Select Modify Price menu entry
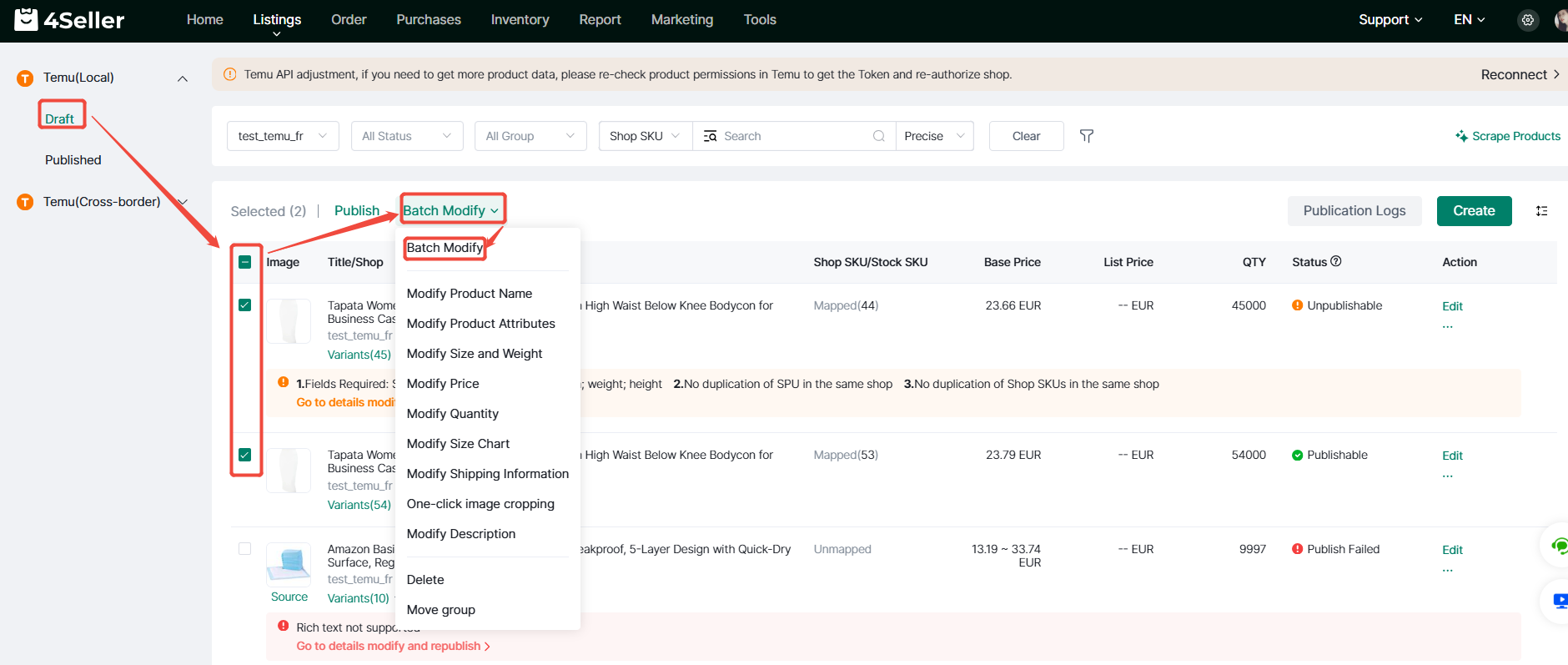The height and width of the screenshot is (665, 1568). point(443,384)
